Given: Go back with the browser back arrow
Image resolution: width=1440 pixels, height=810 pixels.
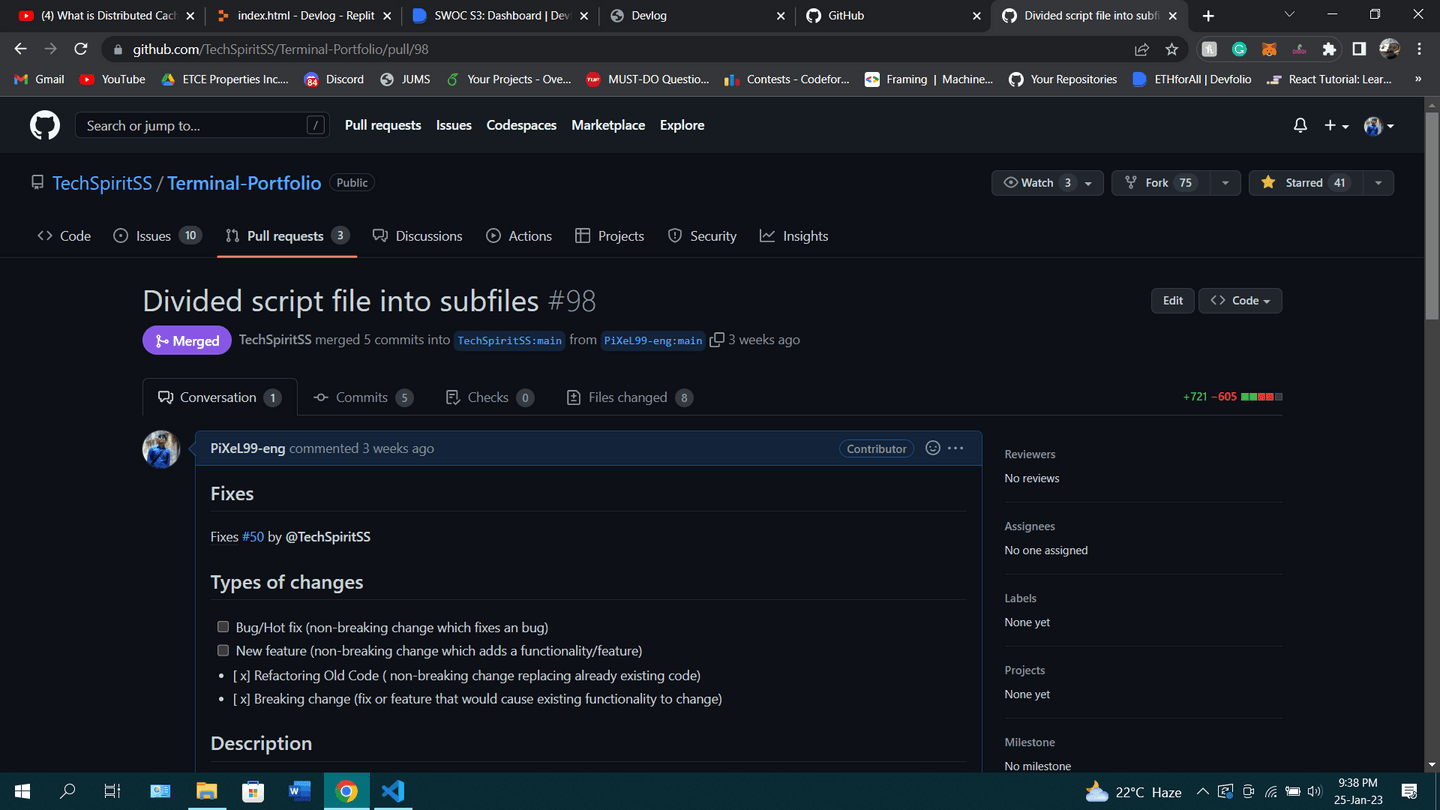Looking at the screenshot, I should tap(21, 49).
